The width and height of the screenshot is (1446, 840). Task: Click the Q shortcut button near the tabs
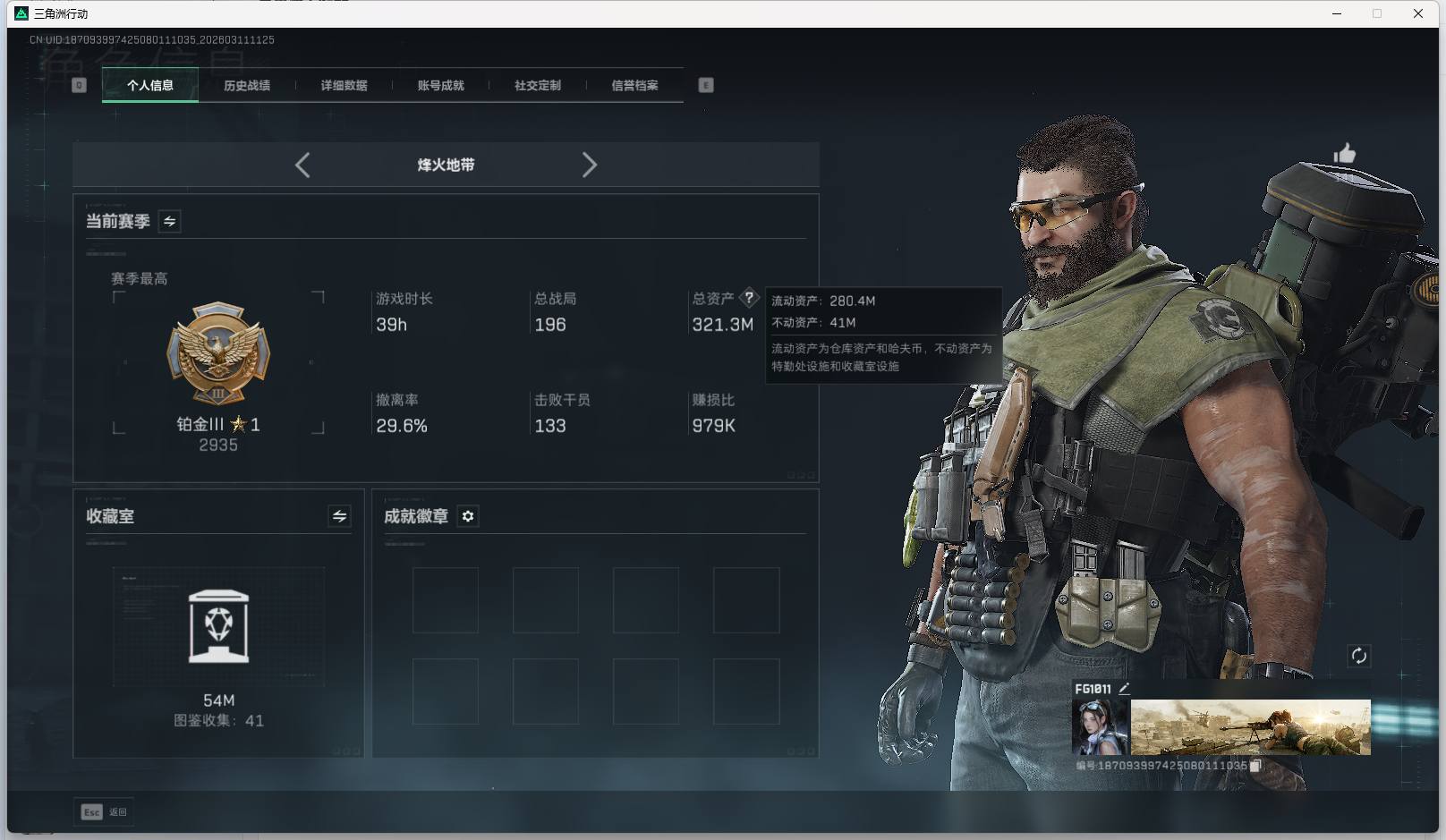click(79, 85)
